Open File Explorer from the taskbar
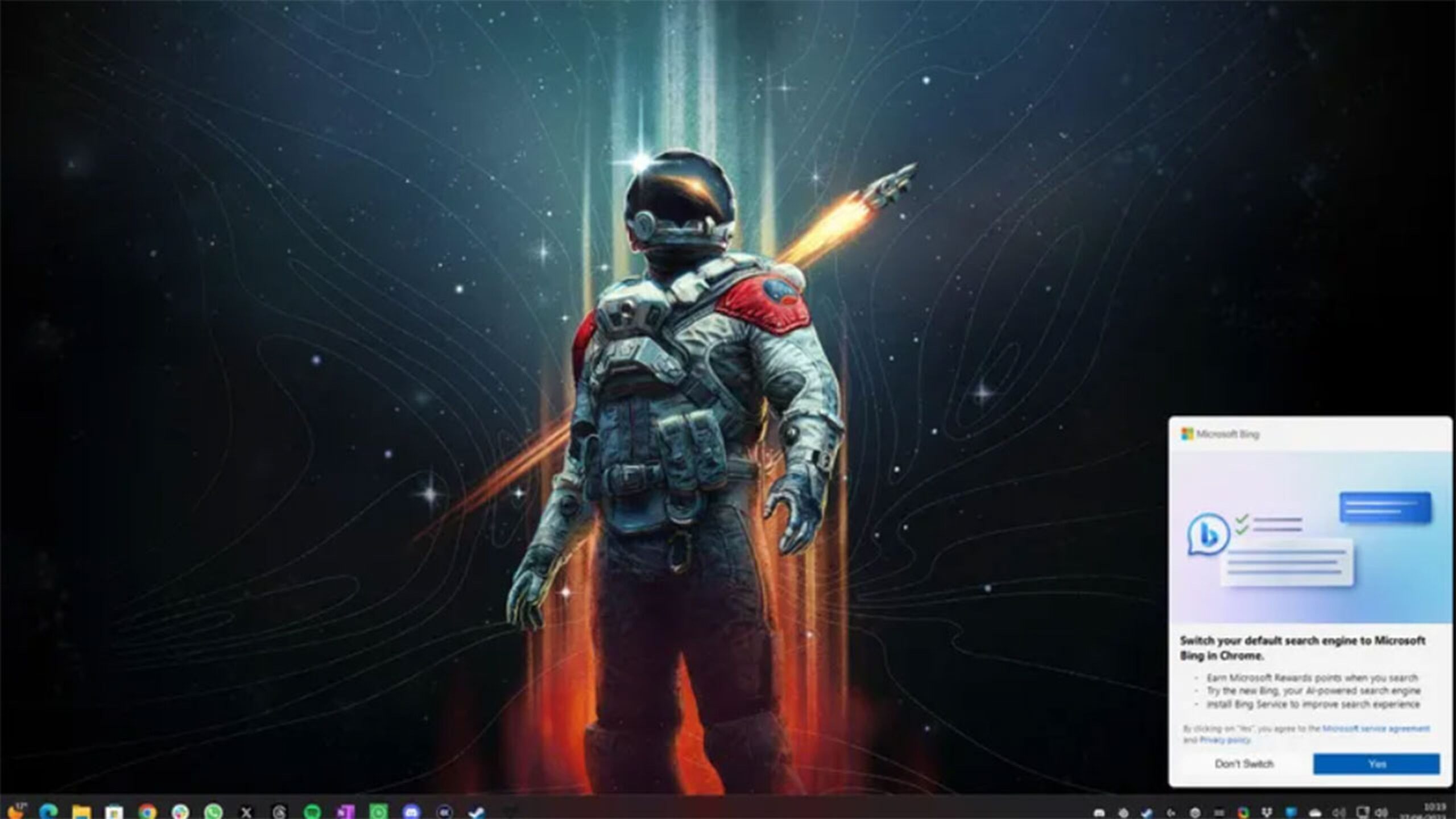1456x819 pixels. (x=81, y=812)
